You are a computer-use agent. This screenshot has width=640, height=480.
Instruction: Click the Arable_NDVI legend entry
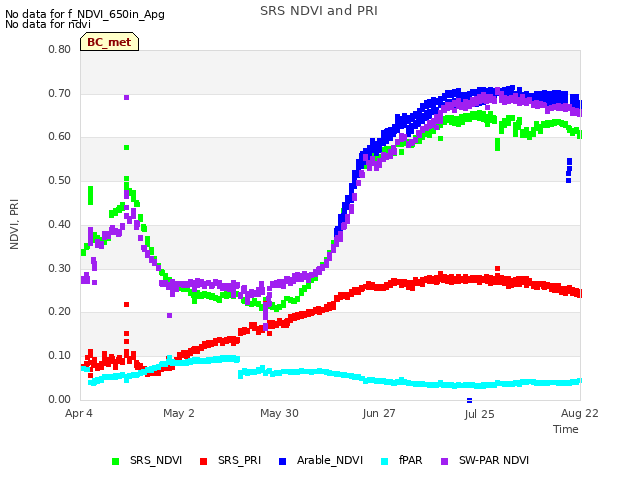click(321, 460)
